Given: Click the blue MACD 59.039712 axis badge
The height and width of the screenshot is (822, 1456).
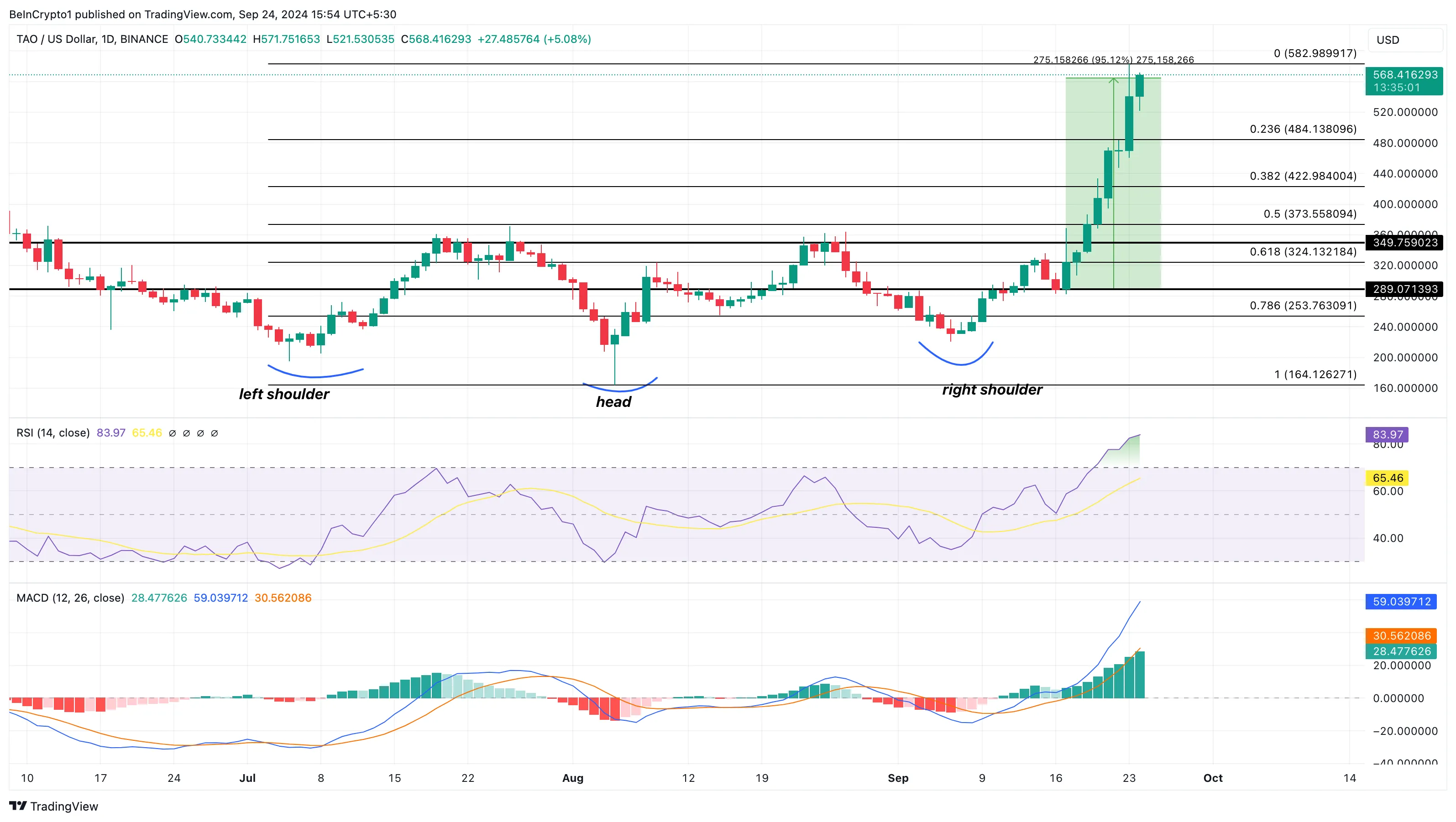Looking at the screenshot, I should tap(1401, 602).
